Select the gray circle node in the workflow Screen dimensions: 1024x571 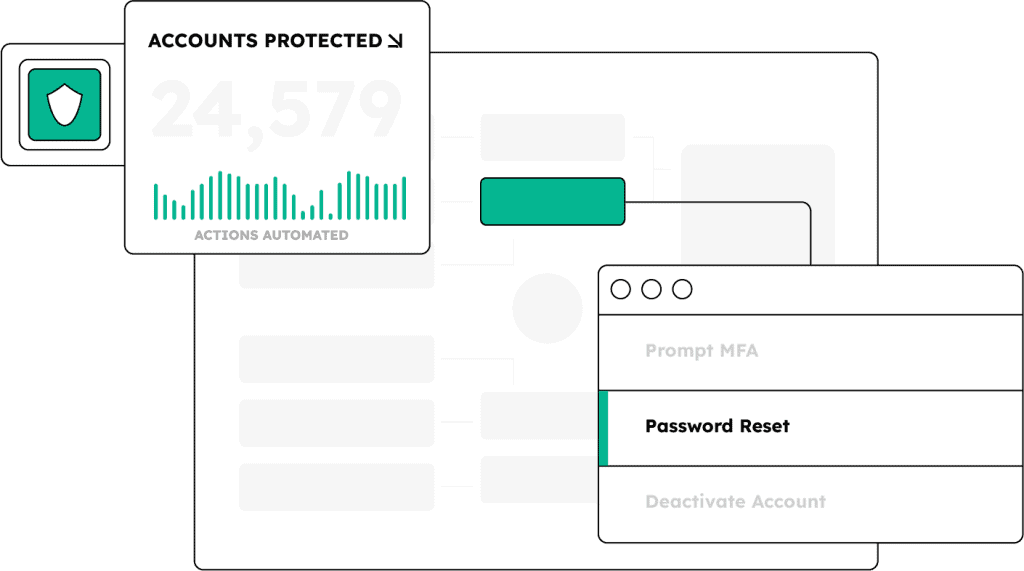pyautogui.click(x=547, y=308)
